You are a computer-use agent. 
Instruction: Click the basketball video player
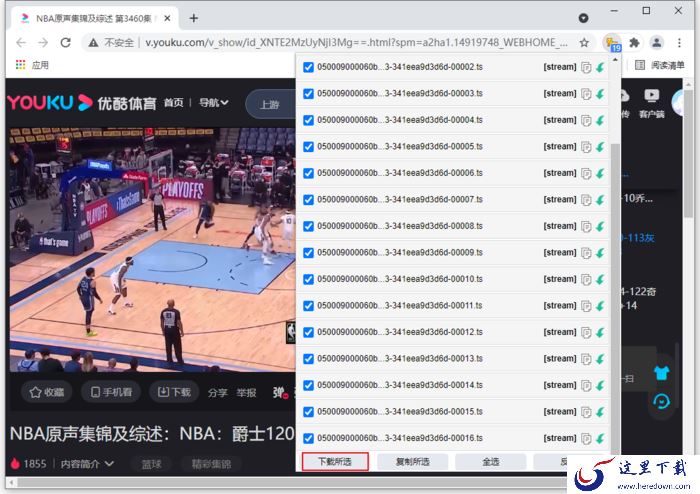point(152,249)
